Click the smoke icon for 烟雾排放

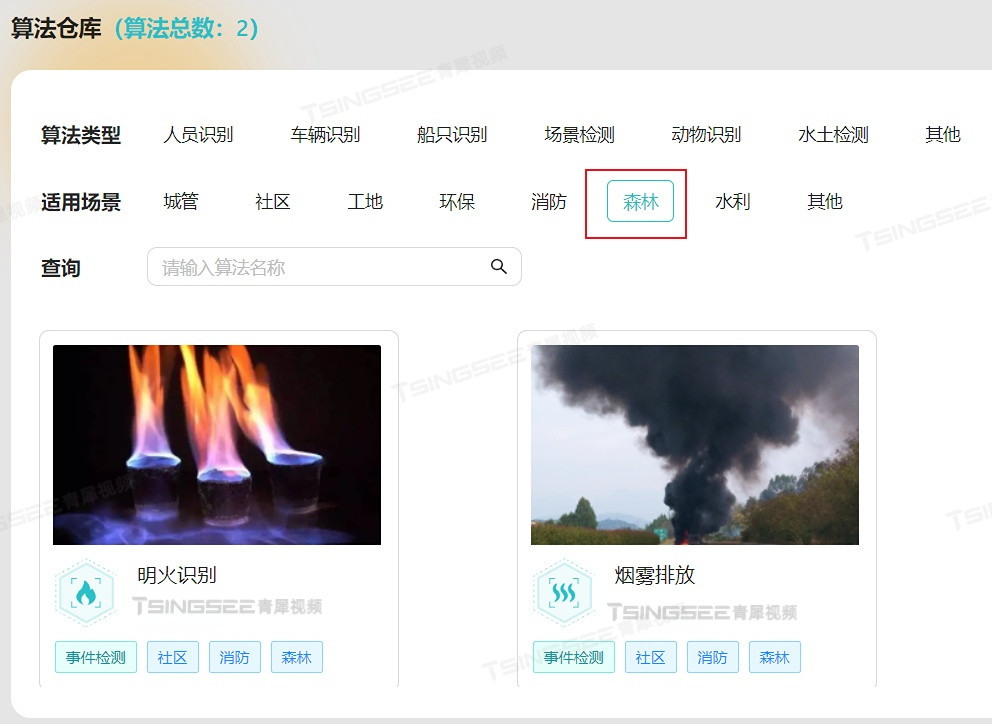coord(564,593)
